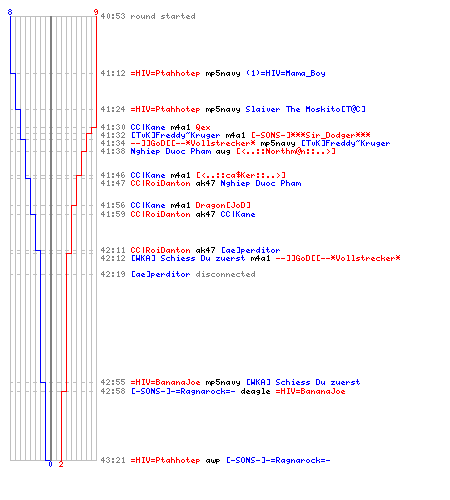Click [ae]perditor on the disconnected line
This screenshot has width=450, height=500.
click(160, 274)
